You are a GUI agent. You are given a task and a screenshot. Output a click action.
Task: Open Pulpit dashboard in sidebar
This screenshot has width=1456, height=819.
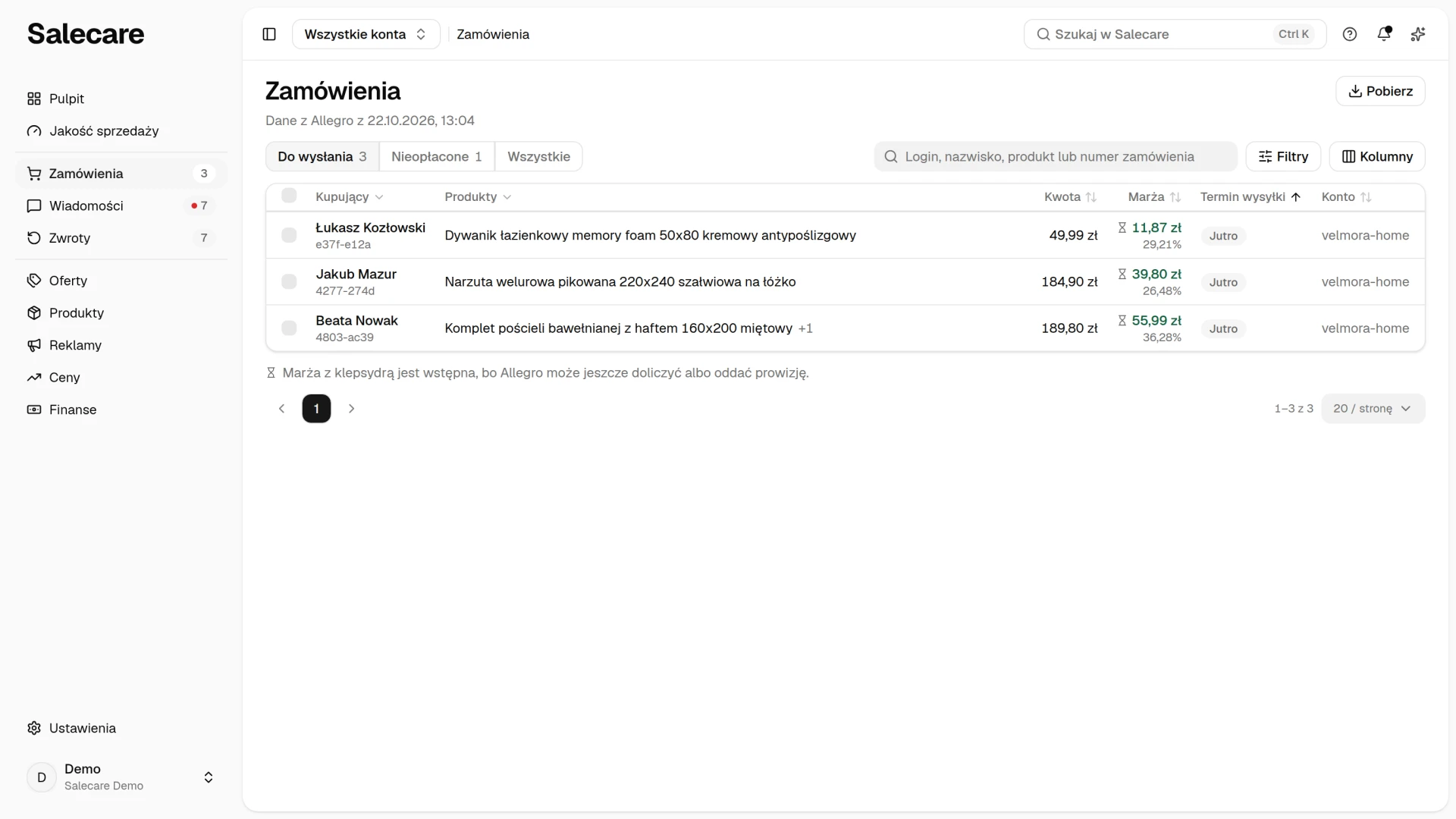(x=121, y=99)
